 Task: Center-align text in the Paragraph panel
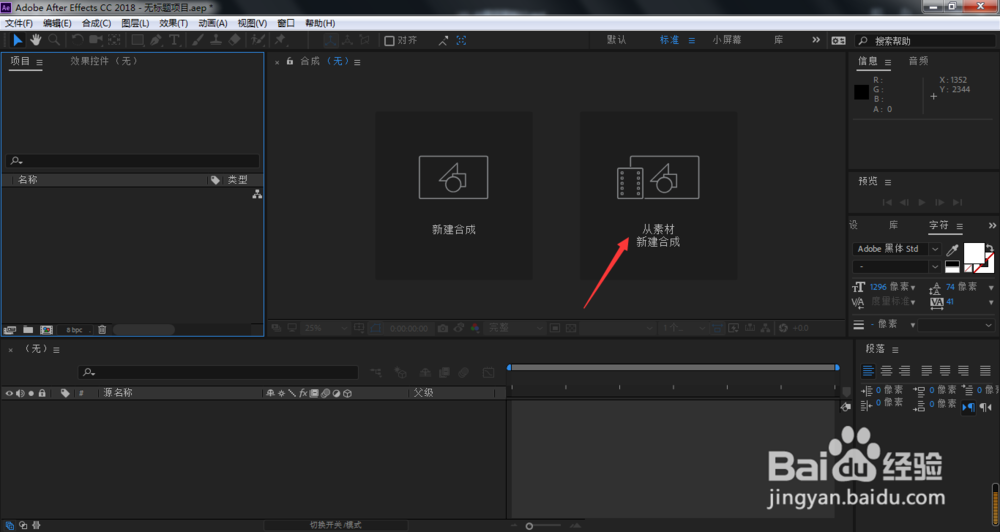pos(886,371)
